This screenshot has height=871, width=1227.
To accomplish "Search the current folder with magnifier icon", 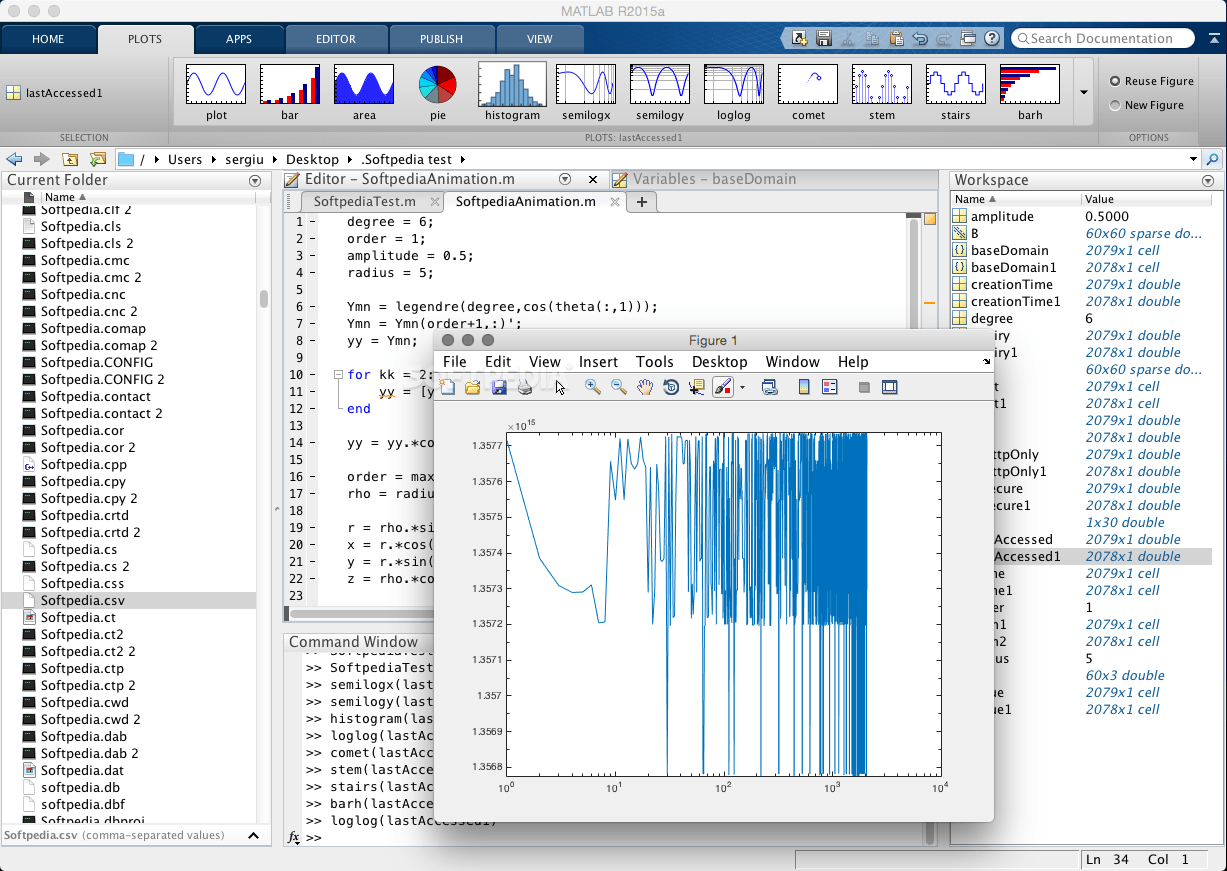I will (x=1212, y=159).
